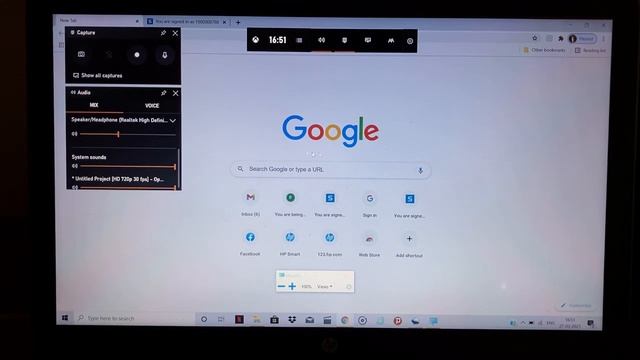640x360 pixels.
Task: Open a new browser tab
Action: [238, 22]
